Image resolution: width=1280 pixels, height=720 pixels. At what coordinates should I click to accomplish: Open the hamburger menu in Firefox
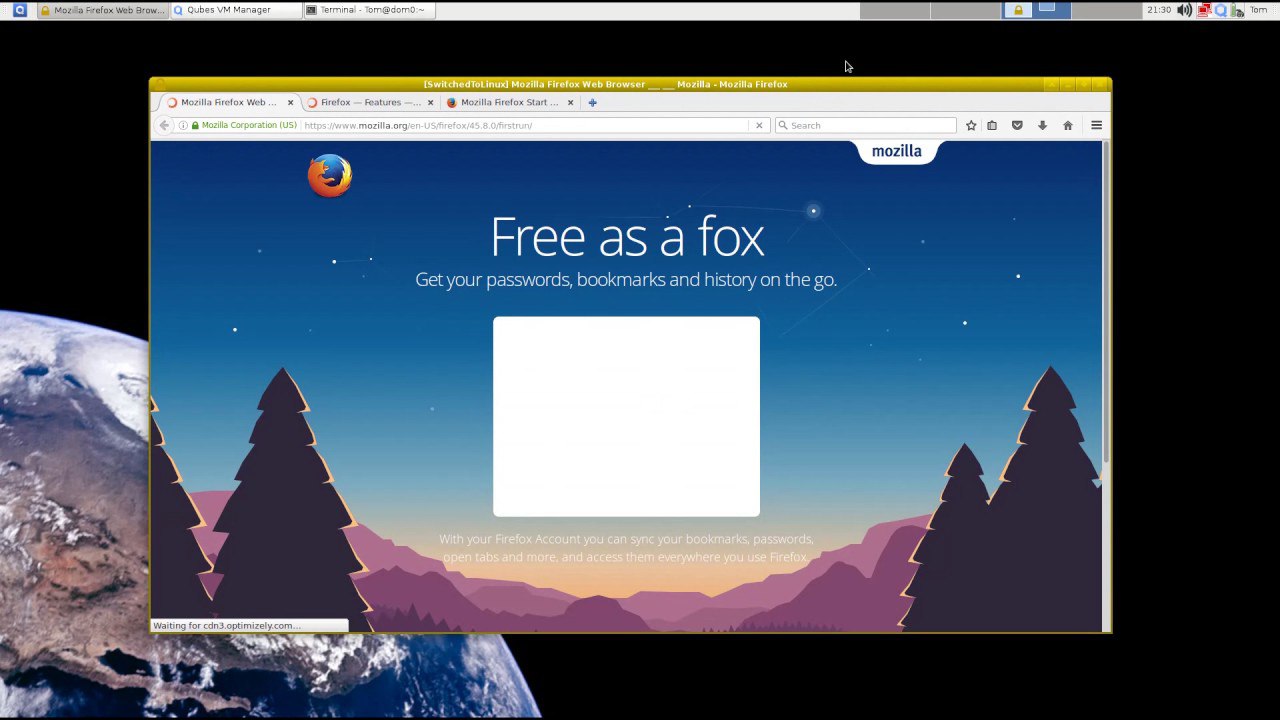(x=1096, y=125)
